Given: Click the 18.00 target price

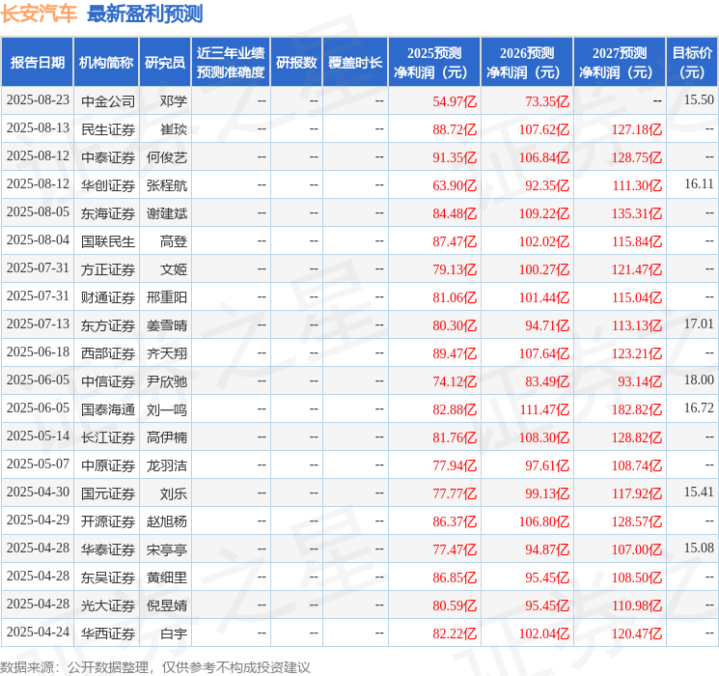Looking at the screenshot, I should tap(699, 380).
